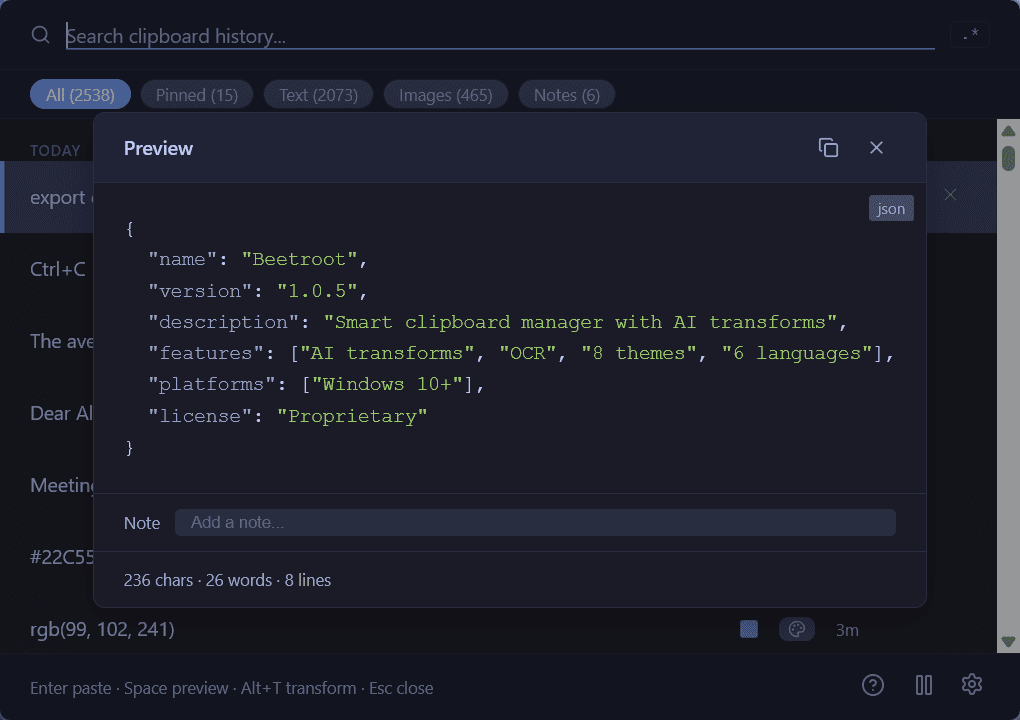Select the Ctrl+C clipboard entry
This screenshot has height=720, width=1020.
pos(60,269)
